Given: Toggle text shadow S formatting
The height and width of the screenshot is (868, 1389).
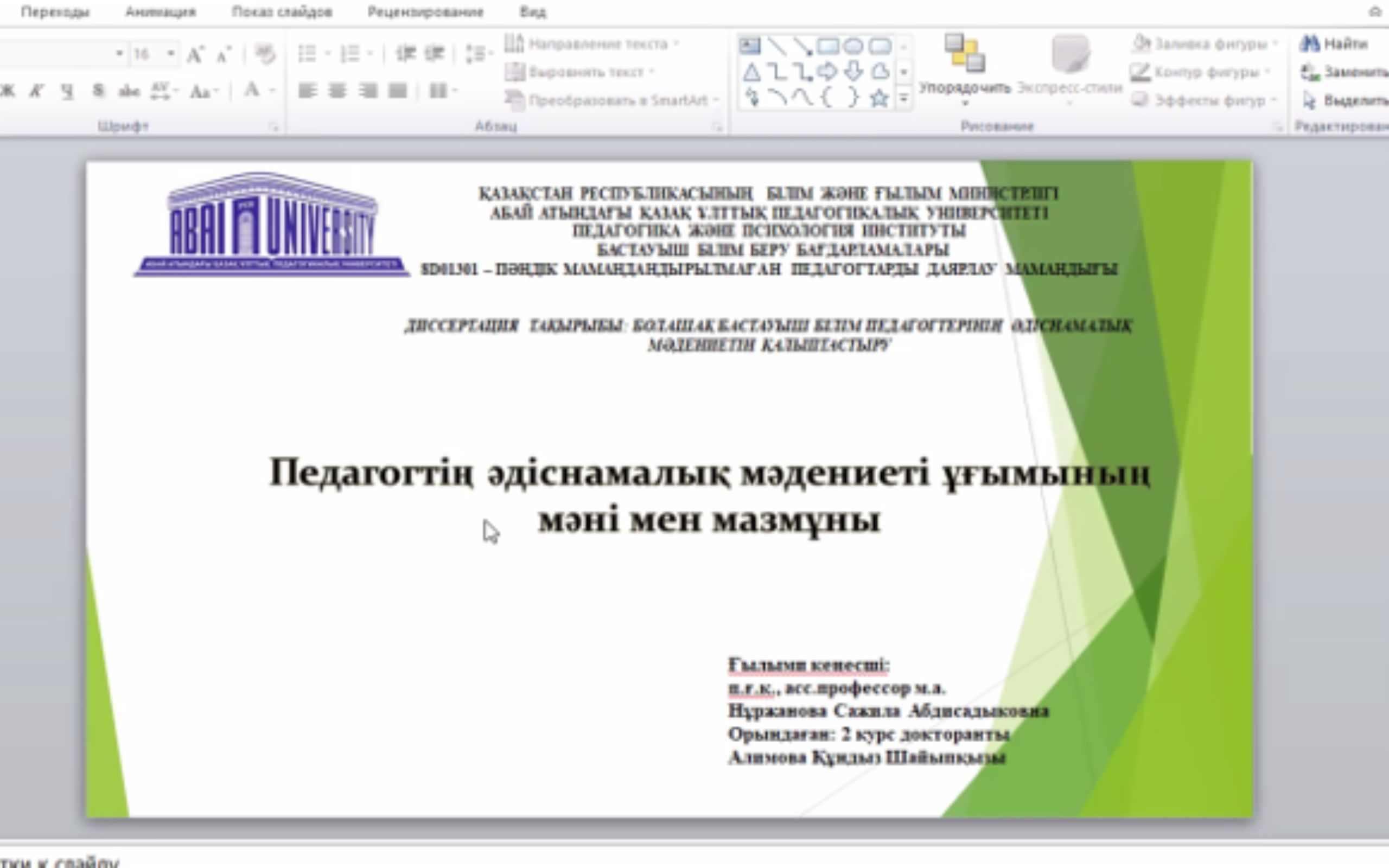Looking at the screenshot, I should point(98,91).
